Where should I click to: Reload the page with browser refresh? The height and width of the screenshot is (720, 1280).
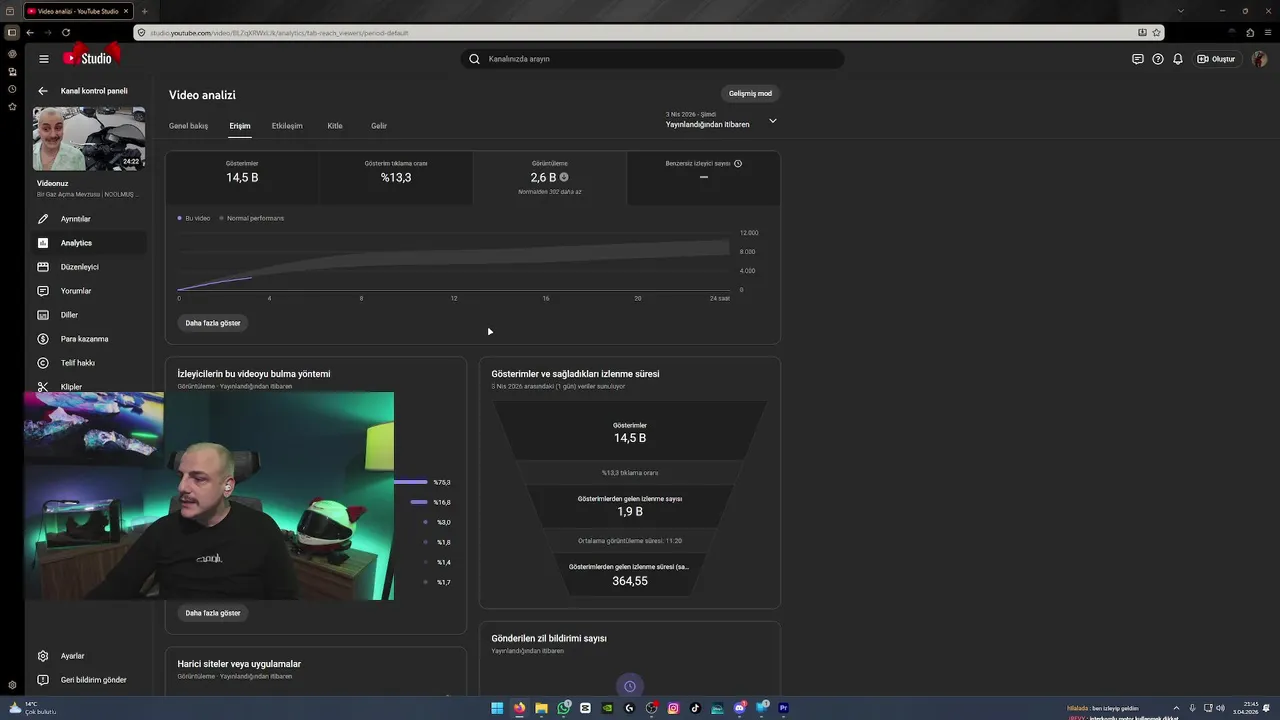(66, 32)
